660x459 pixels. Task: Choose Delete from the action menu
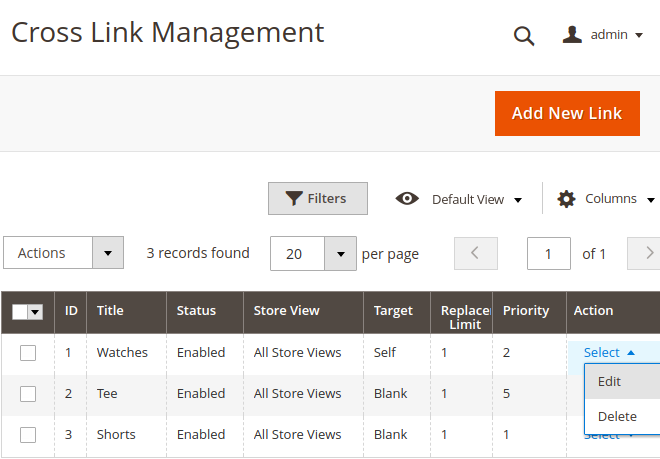(x=616, y=417)
